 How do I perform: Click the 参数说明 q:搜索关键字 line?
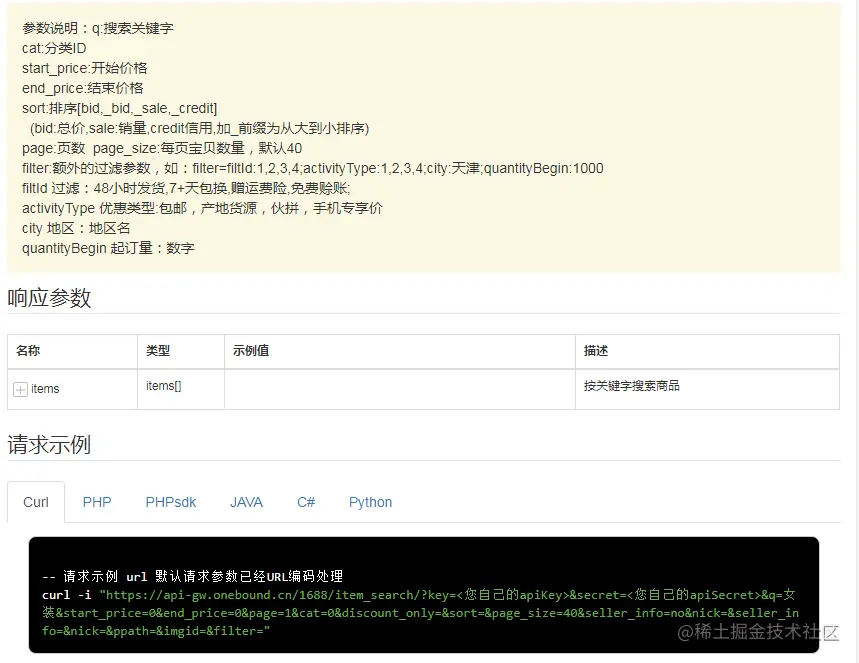98,28
